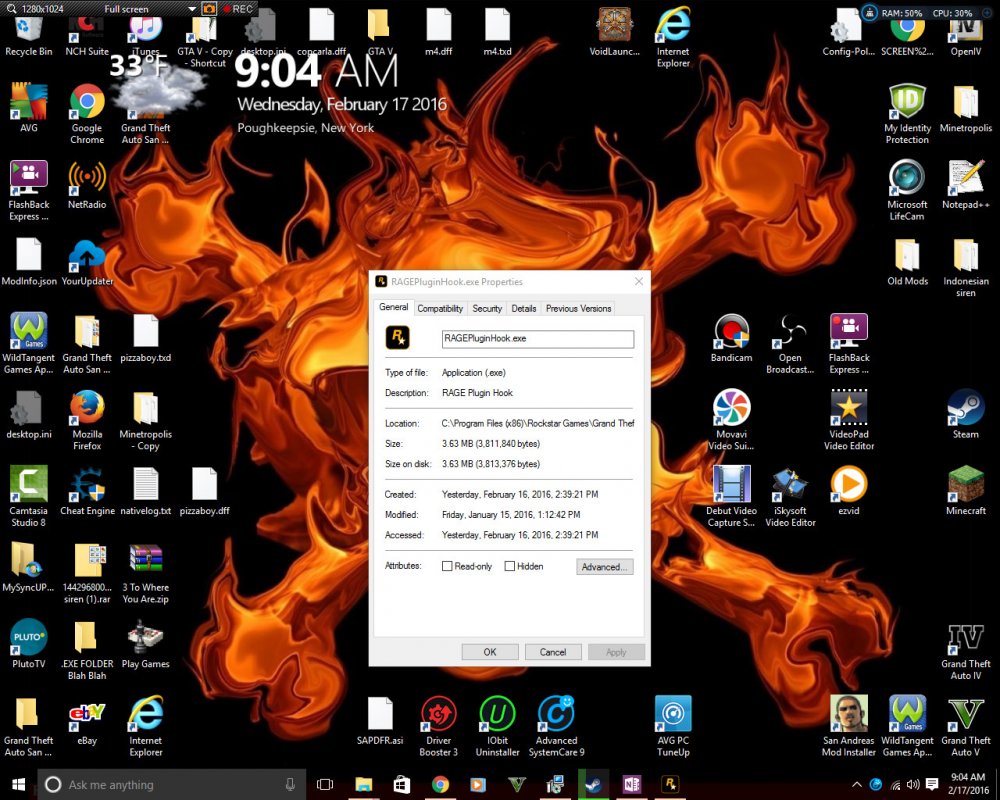Click the Windows Start button
Viewport: 1000px width, 800px height.
coord(18,784)
